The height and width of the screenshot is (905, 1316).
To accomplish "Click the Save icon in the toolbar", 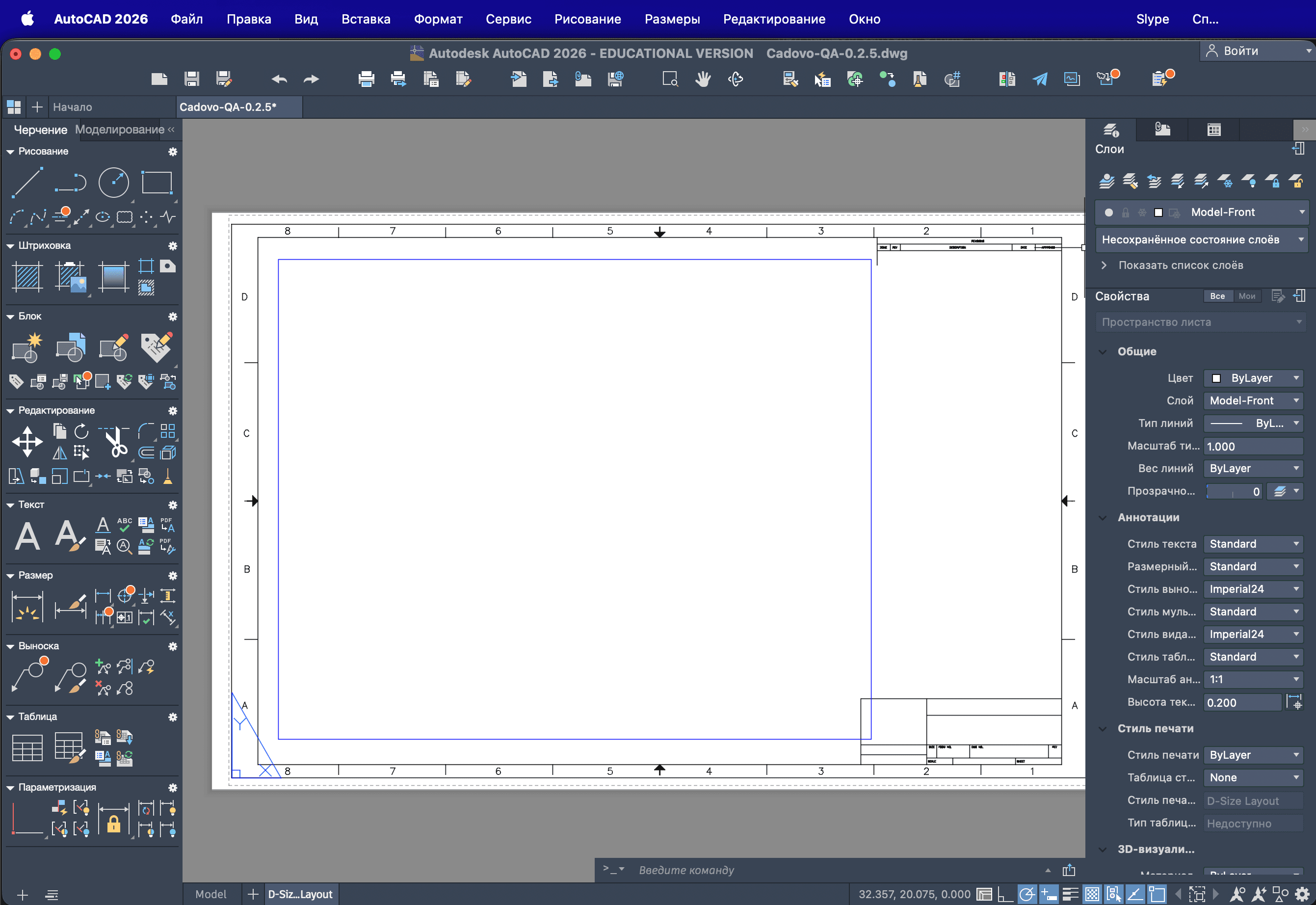I will tap(192, 79).
